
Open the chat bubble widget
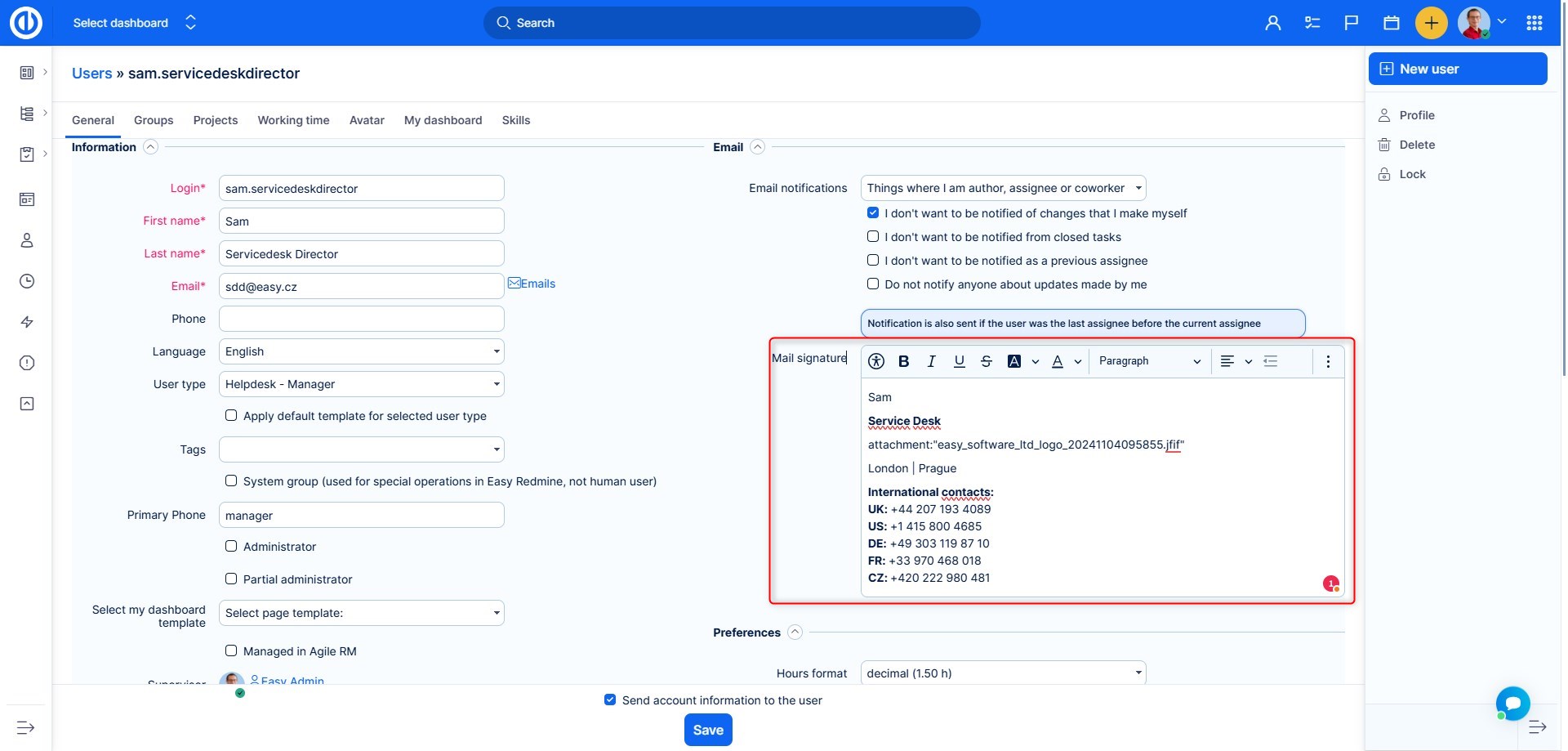[x=1512, y=703]
